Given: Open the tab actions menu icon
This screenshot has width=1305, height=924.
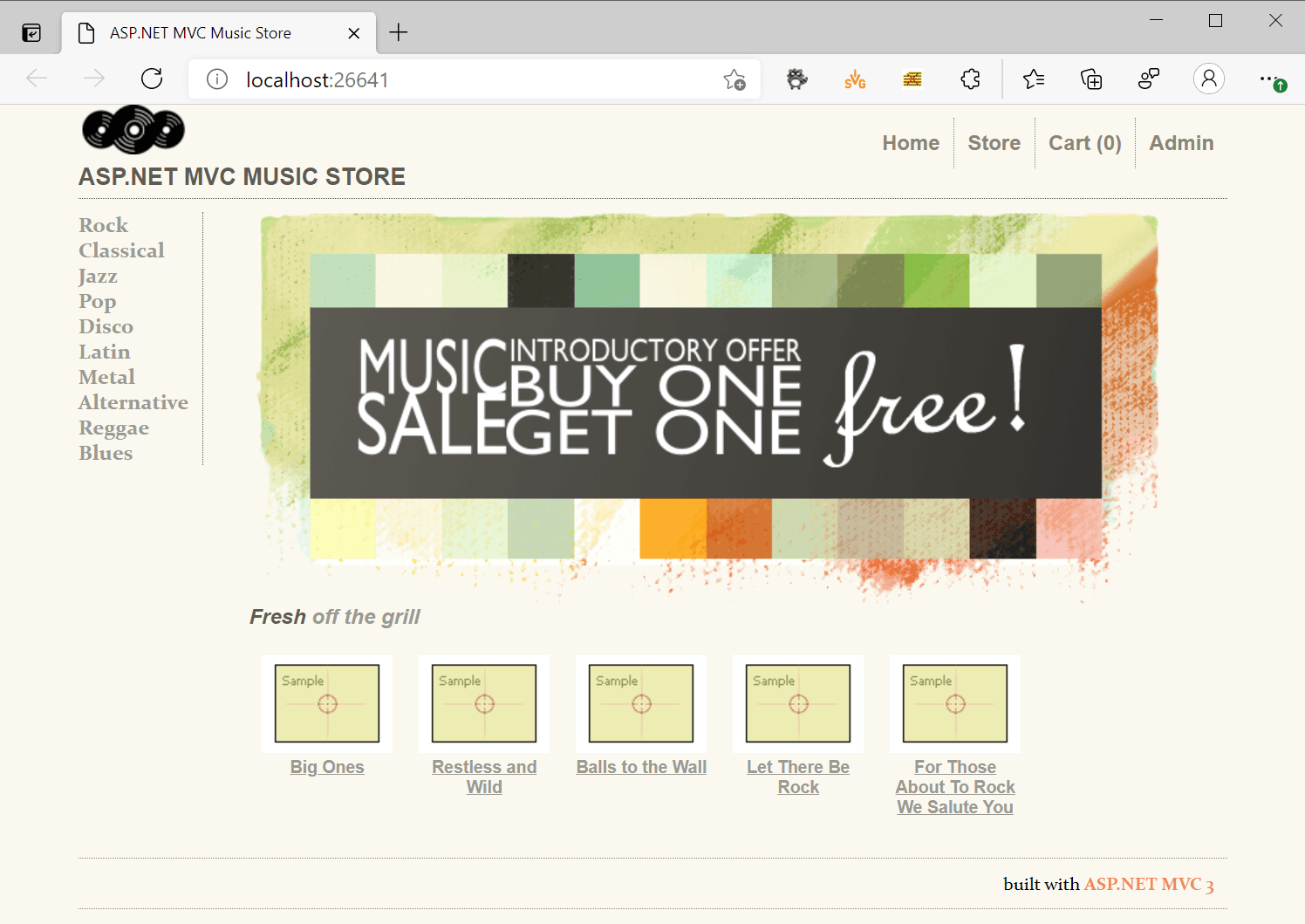Looking at the screenshot, I should (x=31, y=33).
